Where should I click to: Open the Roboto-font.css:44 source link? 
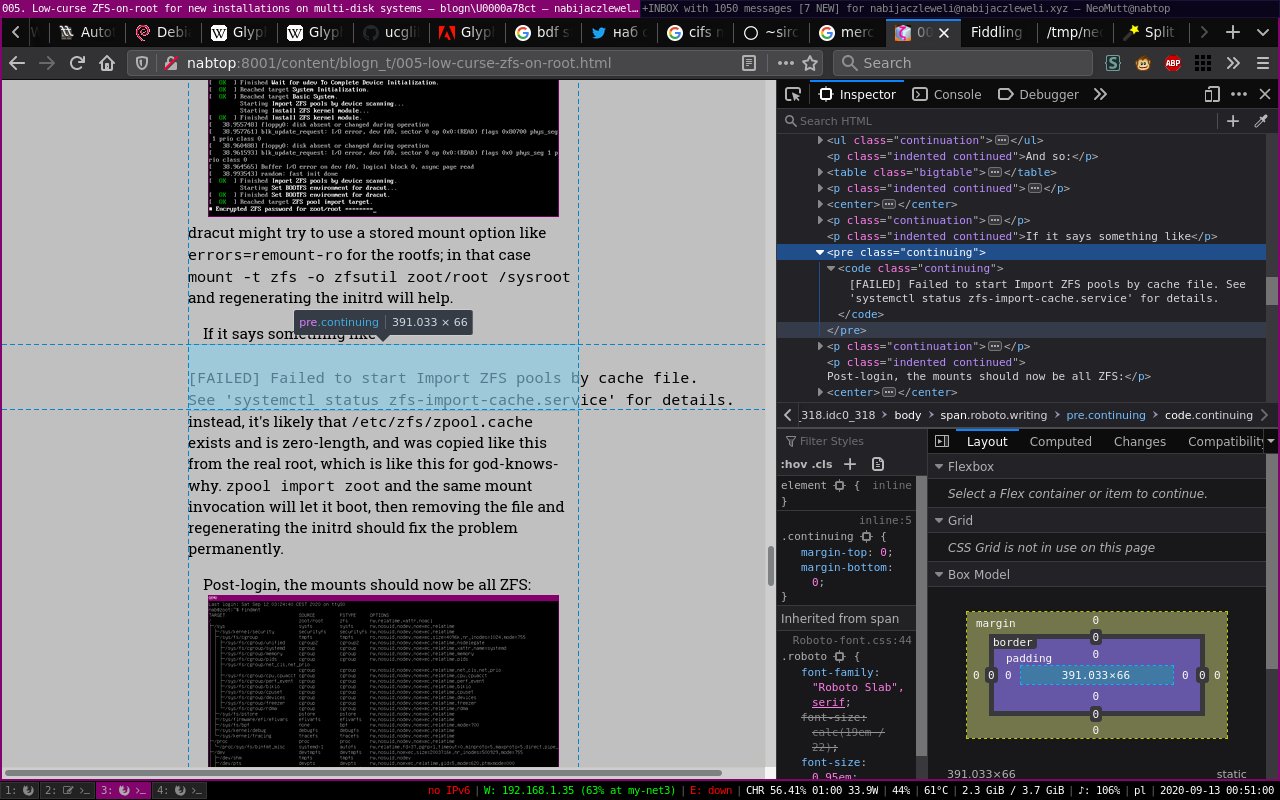[x=851, y=640]
